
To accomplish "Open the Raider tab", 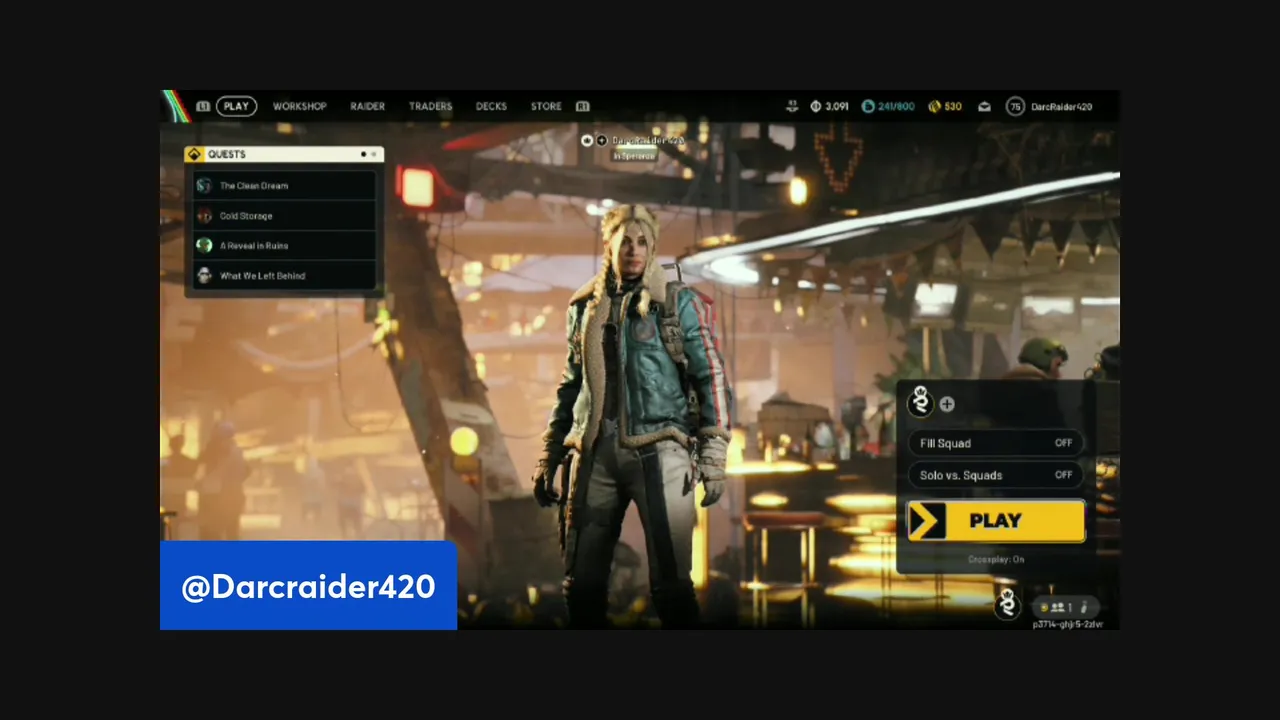I will (x=367, y=106).
